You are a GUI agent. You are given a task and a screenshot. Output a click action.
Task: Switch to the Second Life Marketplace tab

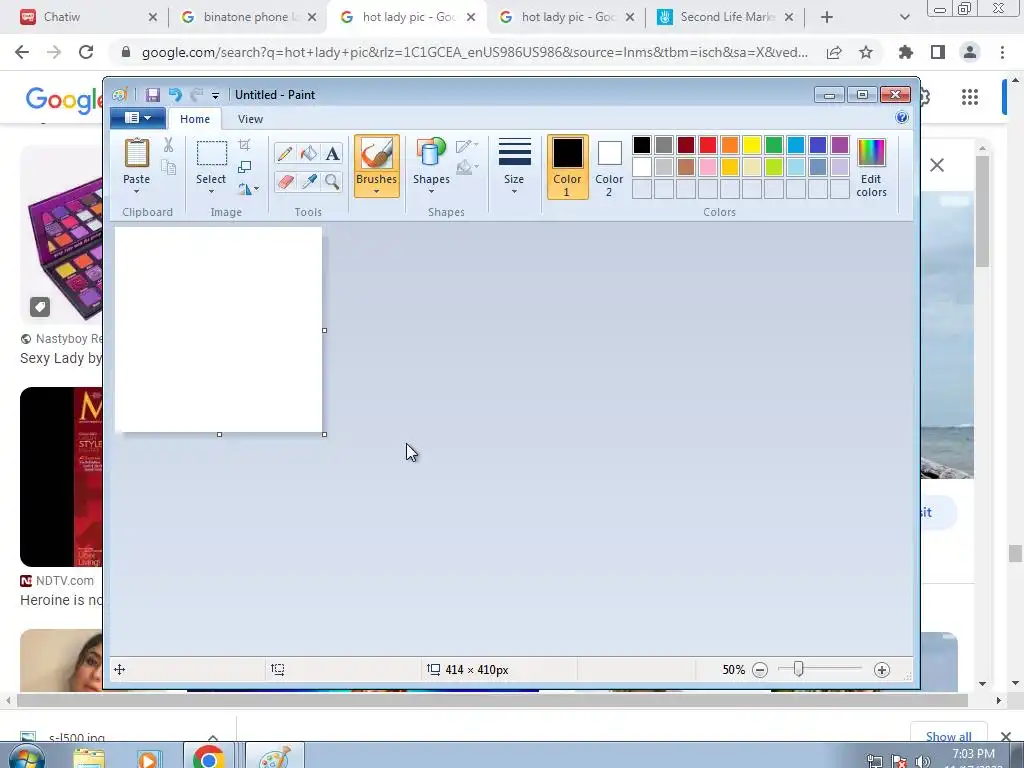pyautogui.click(x=725, y=17)
